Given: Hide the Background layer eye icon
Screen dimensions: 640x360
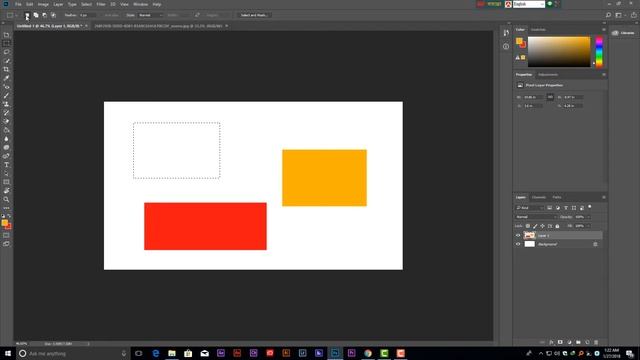Looking at the screenshot, I should click(x=518, y=244).
